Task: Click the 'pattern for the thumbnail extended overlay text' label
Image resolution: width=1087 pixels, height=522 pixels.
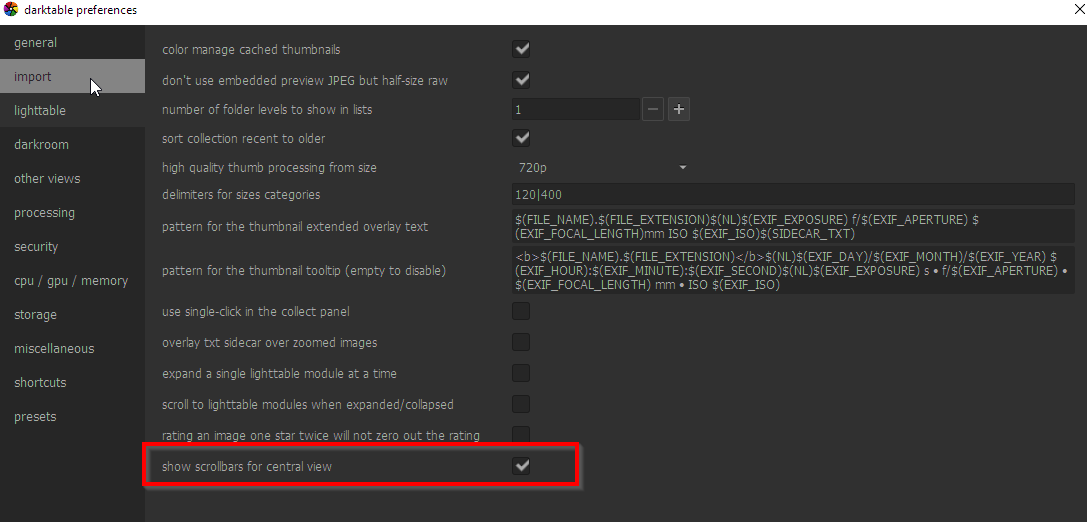Action: tap(295, 227)
